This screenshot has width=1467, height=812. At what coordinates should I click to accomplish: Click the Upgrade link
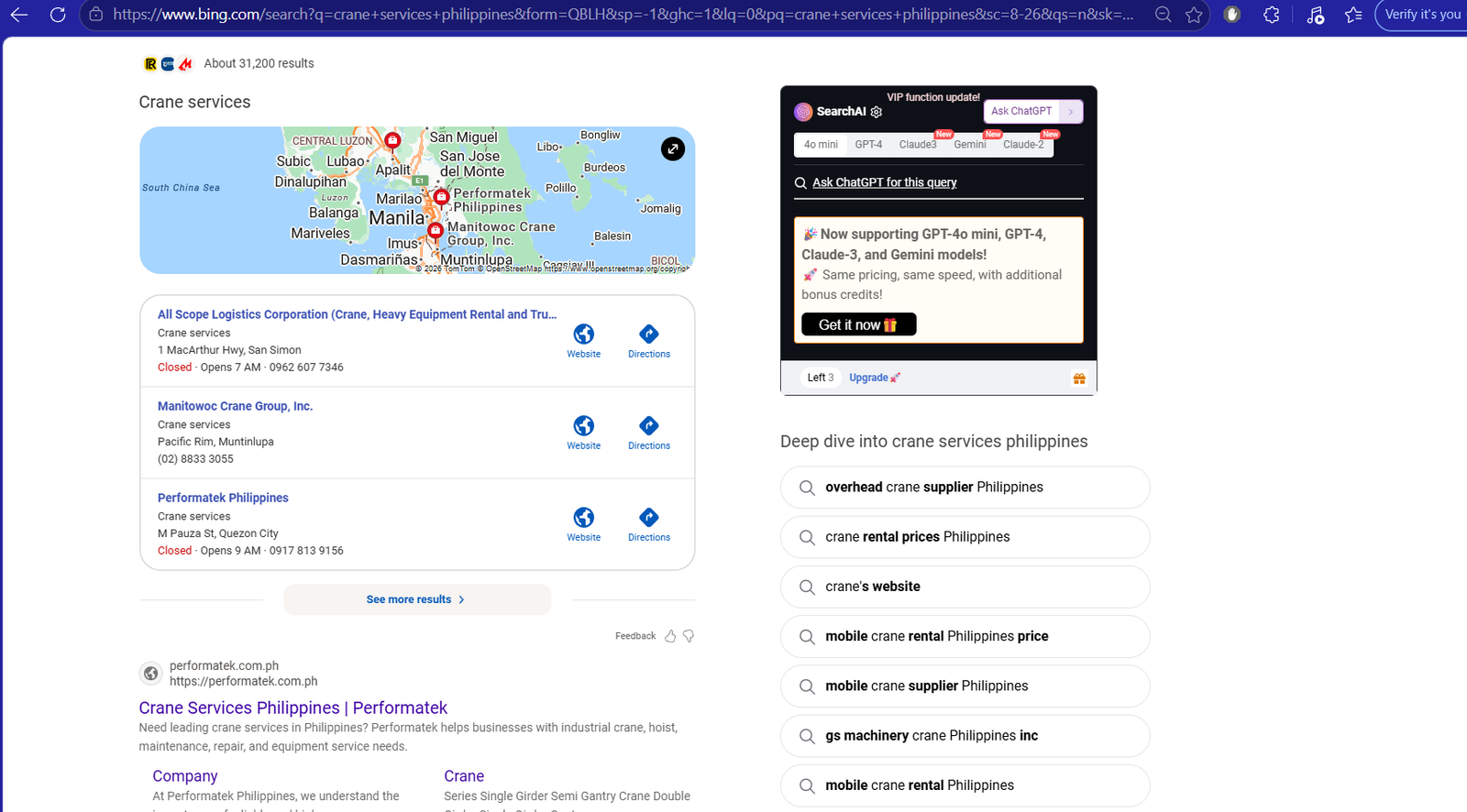874,378
